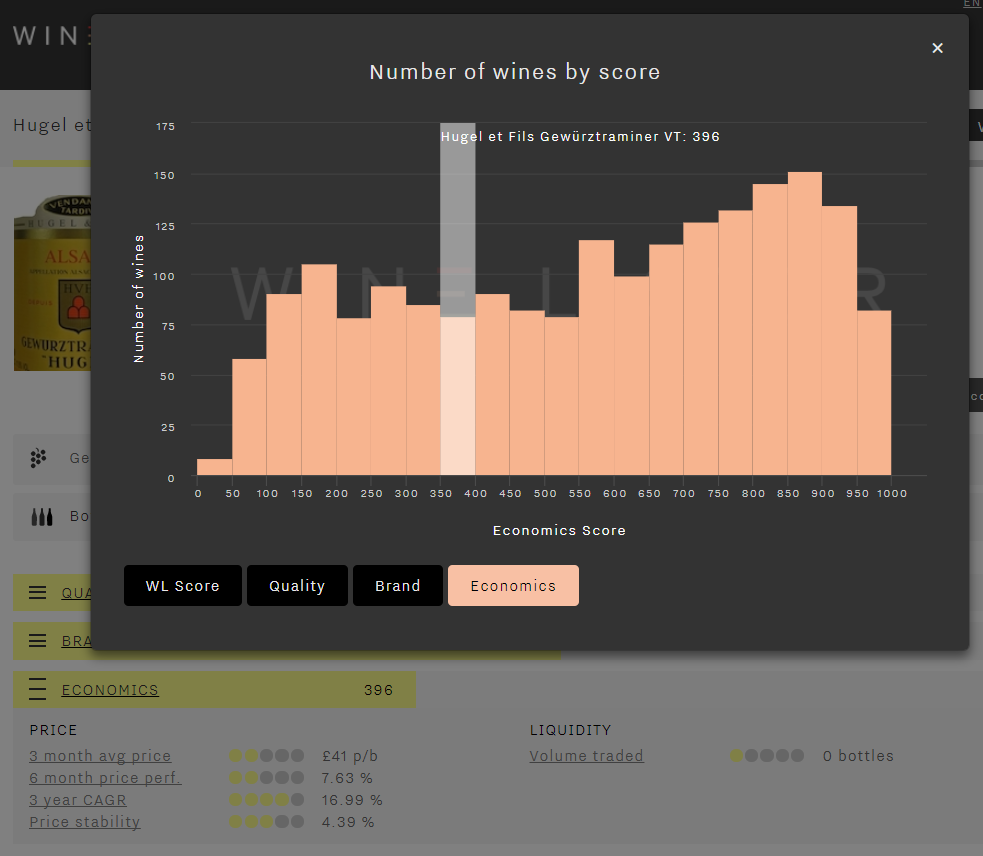Image resolution: width=983 pixels, height=856 pixels.
Task: Open the Price stability link
Action: pyautogui.click(x=85, y=822)
